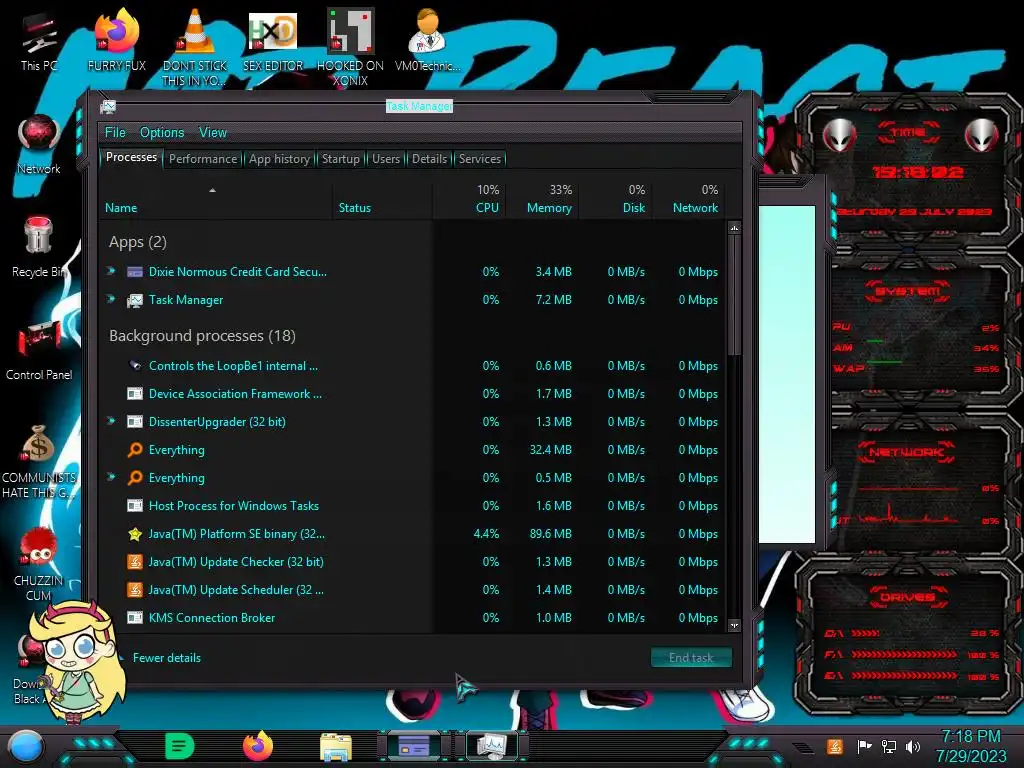The image size is (1024, 768).
Task: Open Firefox from the taskbar
Action: (x=258, y=746)
